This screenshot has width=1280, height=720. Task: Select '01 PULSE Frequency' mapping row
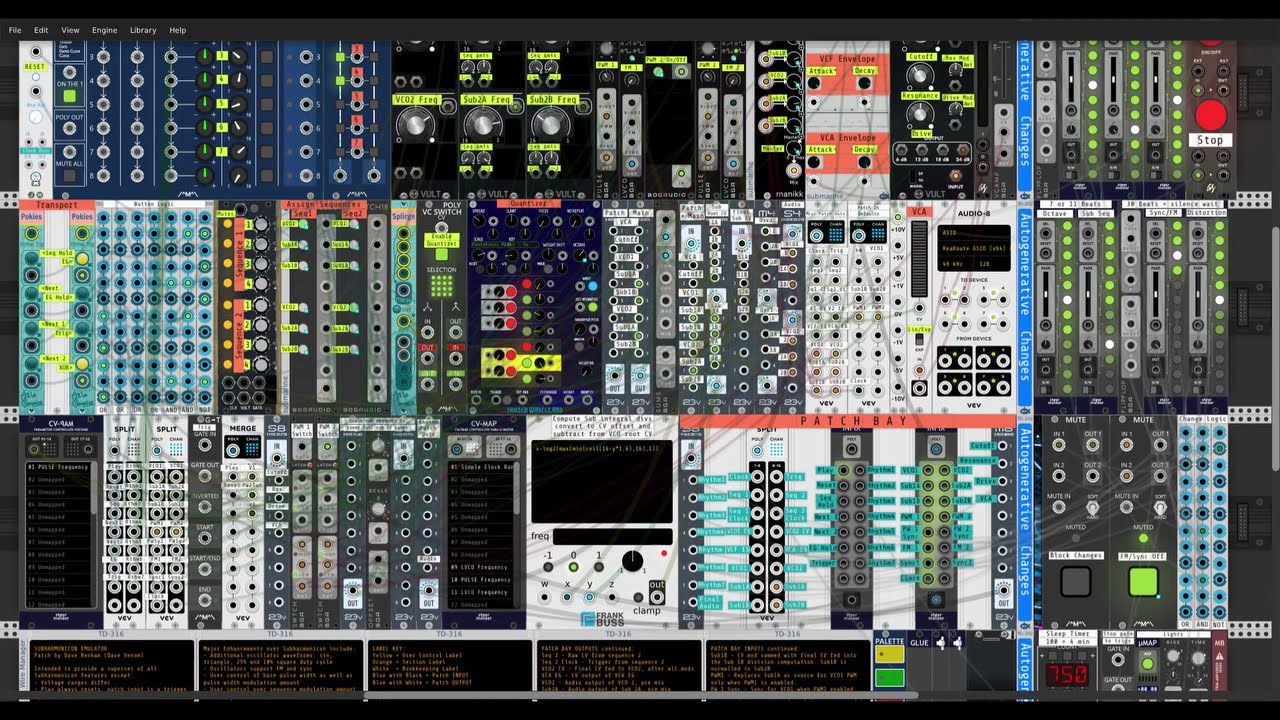59,467
